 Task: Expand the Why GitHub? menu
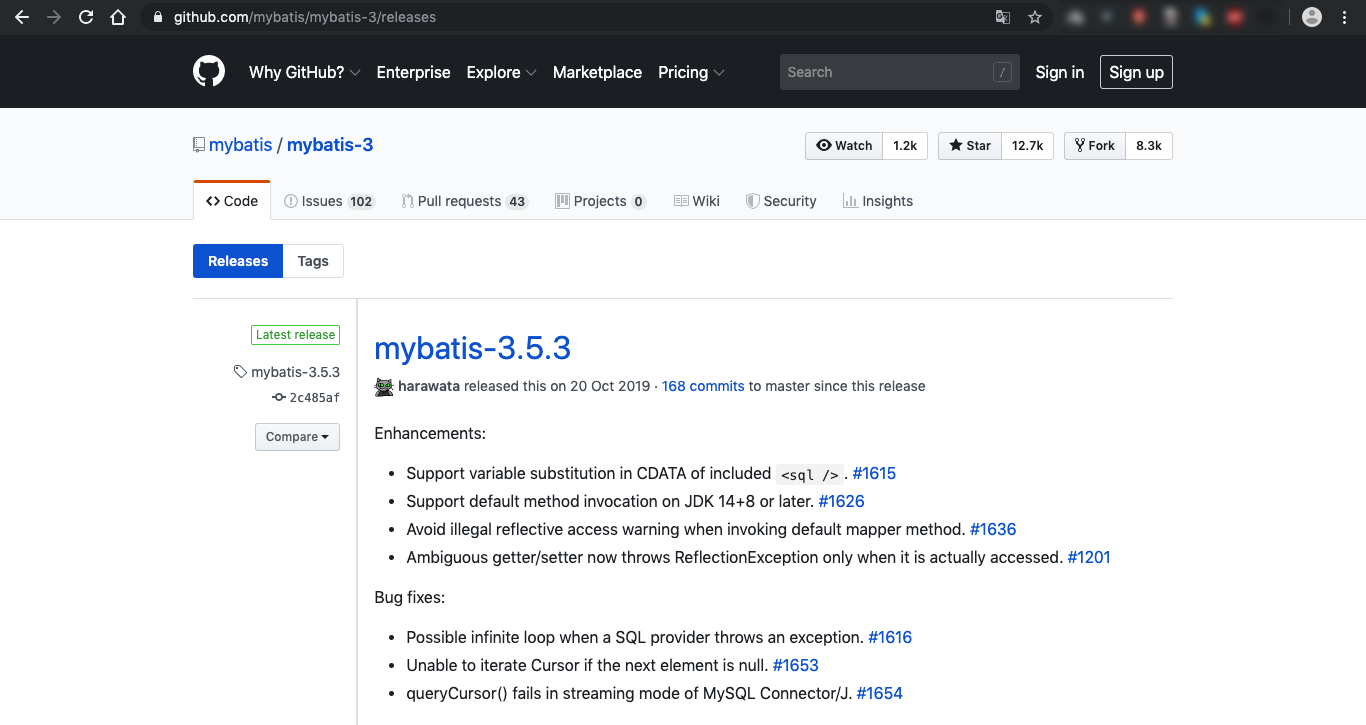point(304,72)
